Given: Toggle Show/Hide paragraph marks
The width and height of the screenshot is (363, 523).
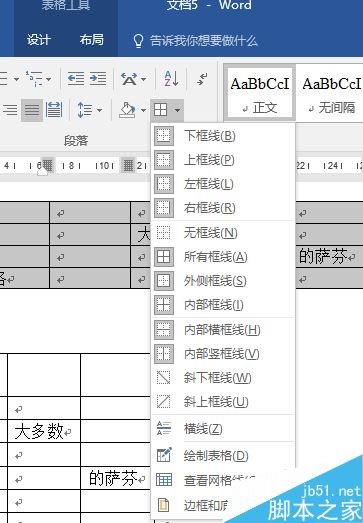Looking at the screenshot, I should [x=202, y=79].
